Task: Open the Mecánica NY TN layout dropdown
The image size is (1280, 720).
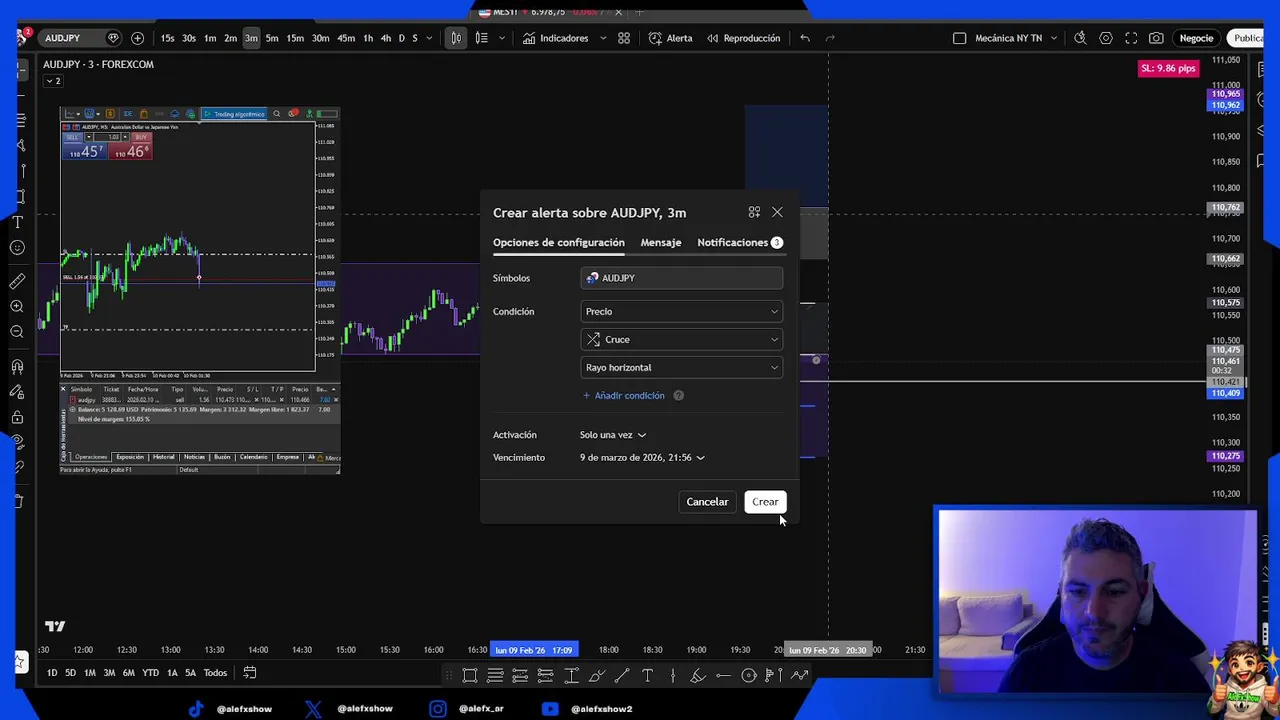Action: coord(1015,38)
